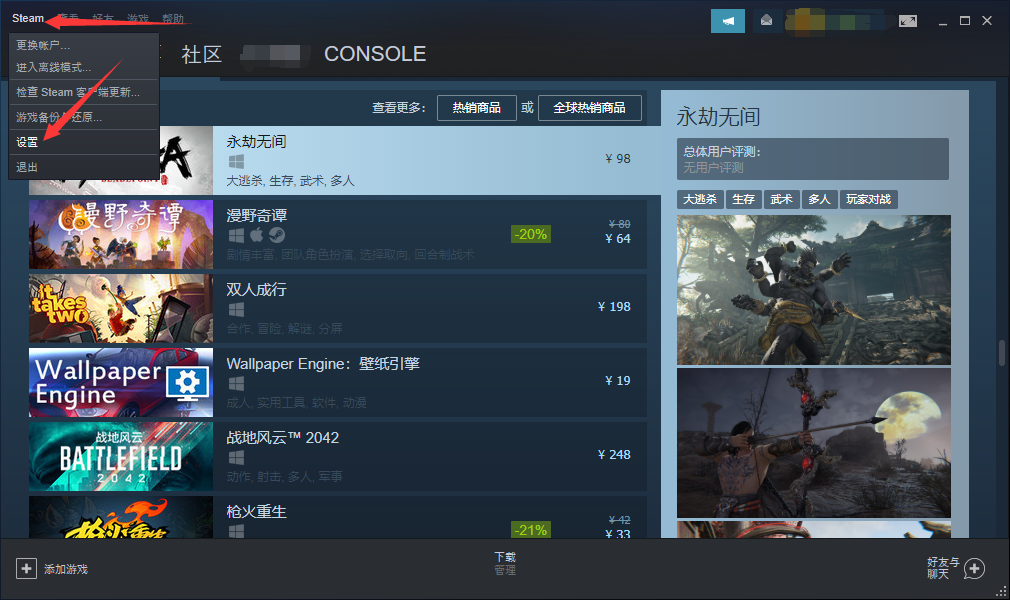Screen dimensions: 1010x600
Task: Click the 漫野奇谭 title text
Action: click(x=256, y=216)
